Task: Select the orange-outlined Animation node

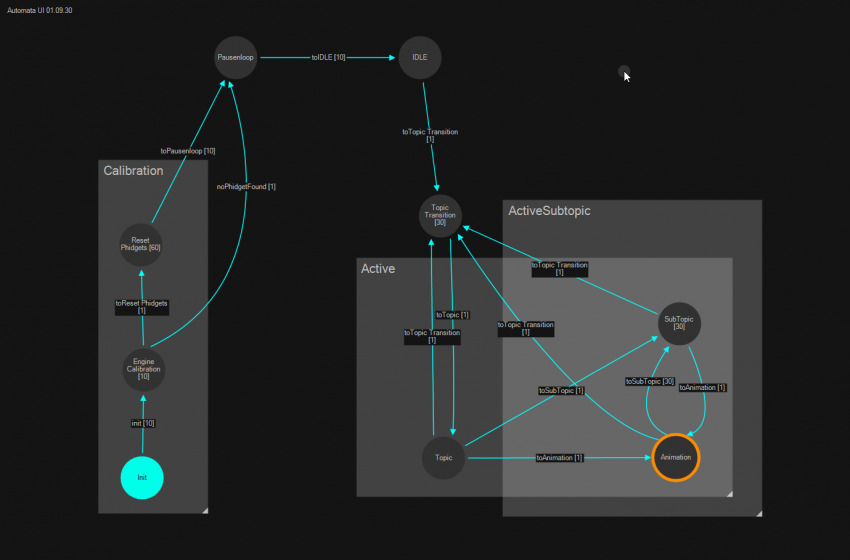Action: 675,458
